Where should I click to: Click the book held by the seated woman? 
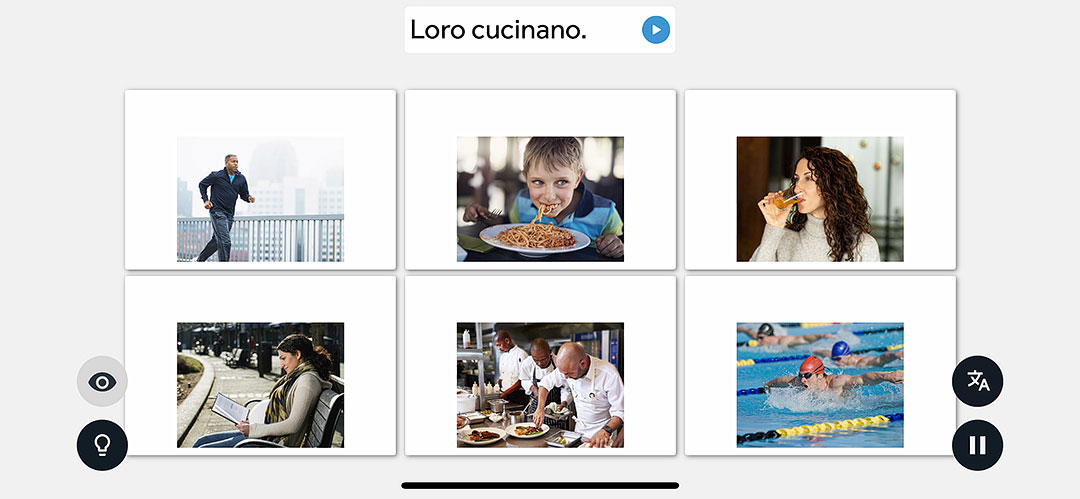pyautogui.click(x=230, y=408)
